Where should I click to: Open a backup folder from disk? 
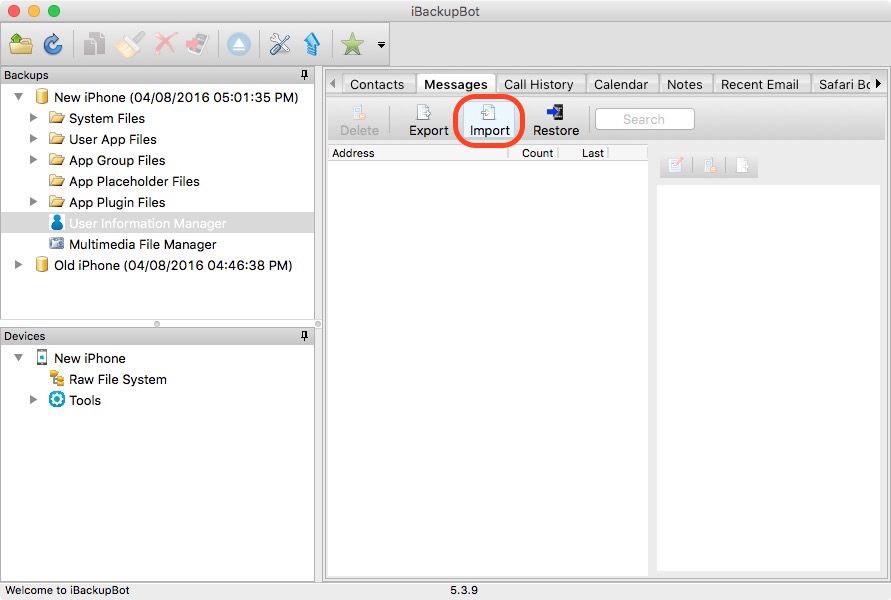point(20,43)
